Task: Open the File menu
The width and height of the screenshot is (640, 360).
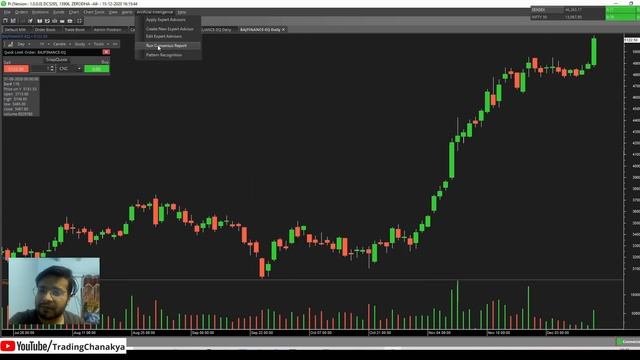Action: tap(7, 12)
